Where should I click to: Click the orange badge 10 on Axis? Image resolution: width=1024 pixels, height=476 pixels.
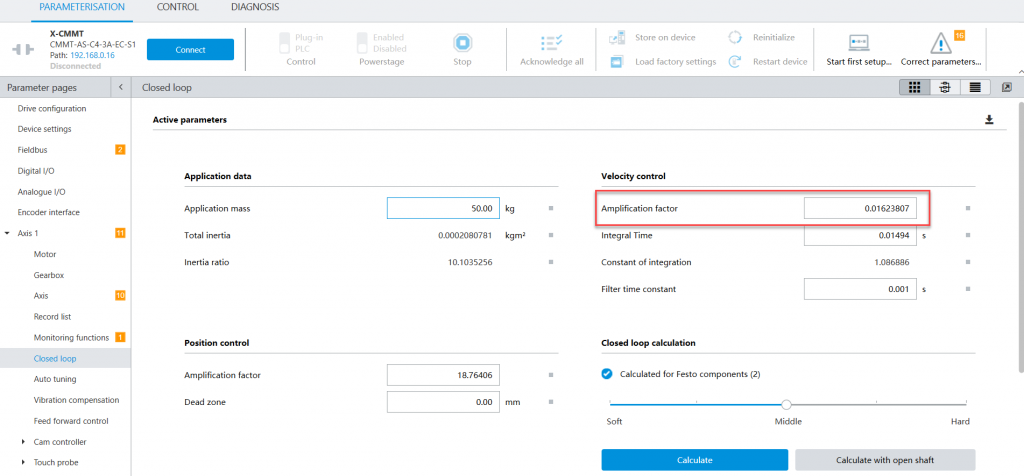click(x=120, y=296)
